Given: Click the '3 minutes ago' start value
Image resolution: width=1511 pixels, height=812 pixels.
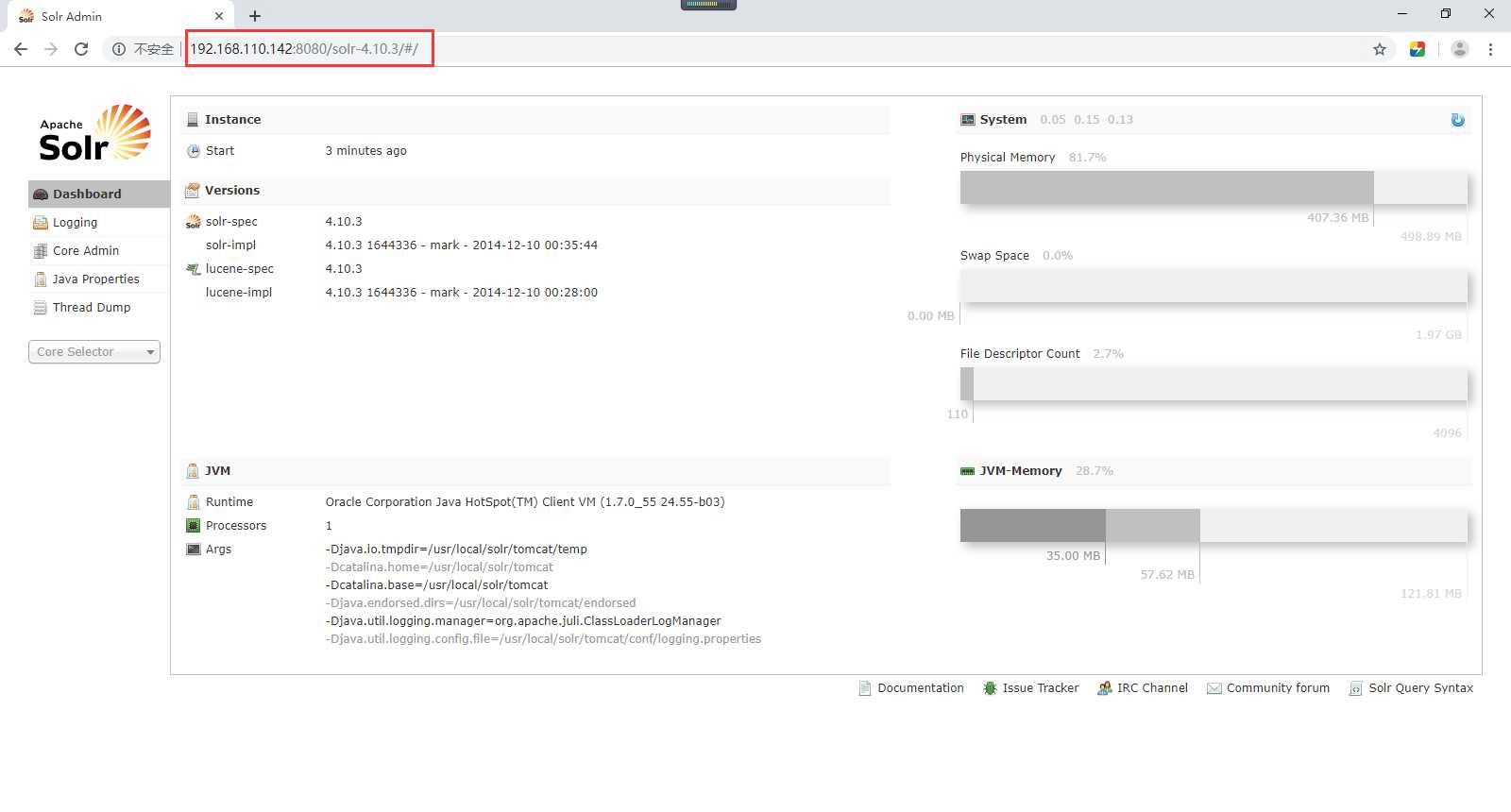Looking at the screenshot, I should click(x=366, y=151).
